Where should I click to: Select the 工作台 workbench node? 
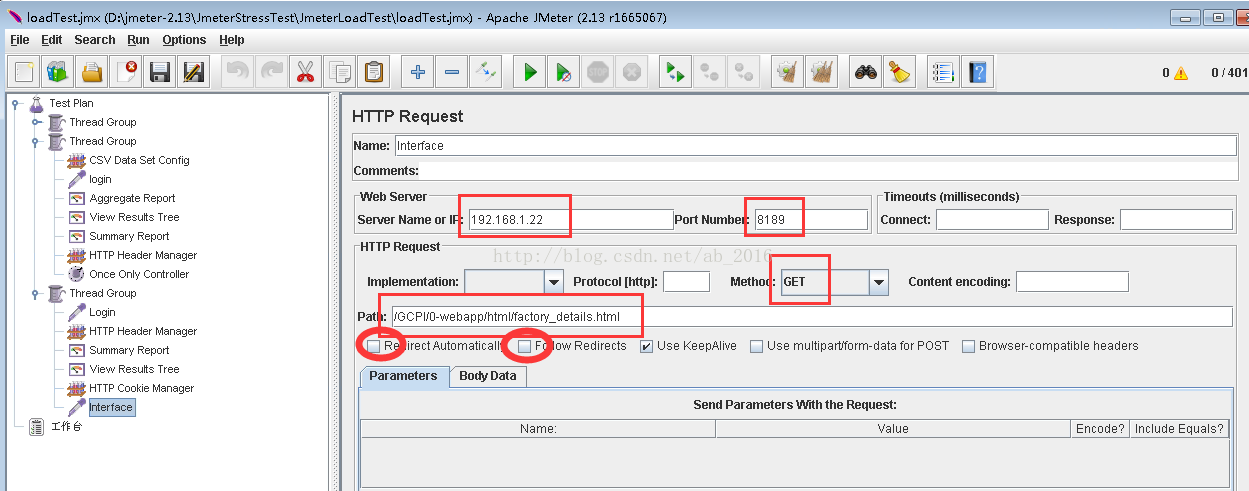coord(66,426)
